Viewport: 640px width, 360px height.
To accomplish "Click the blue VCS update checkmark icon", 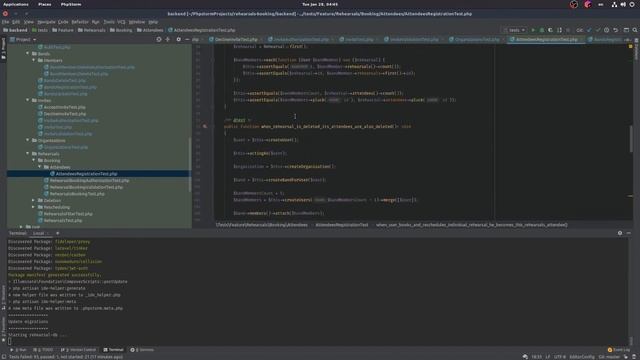I will pos(589,30).
